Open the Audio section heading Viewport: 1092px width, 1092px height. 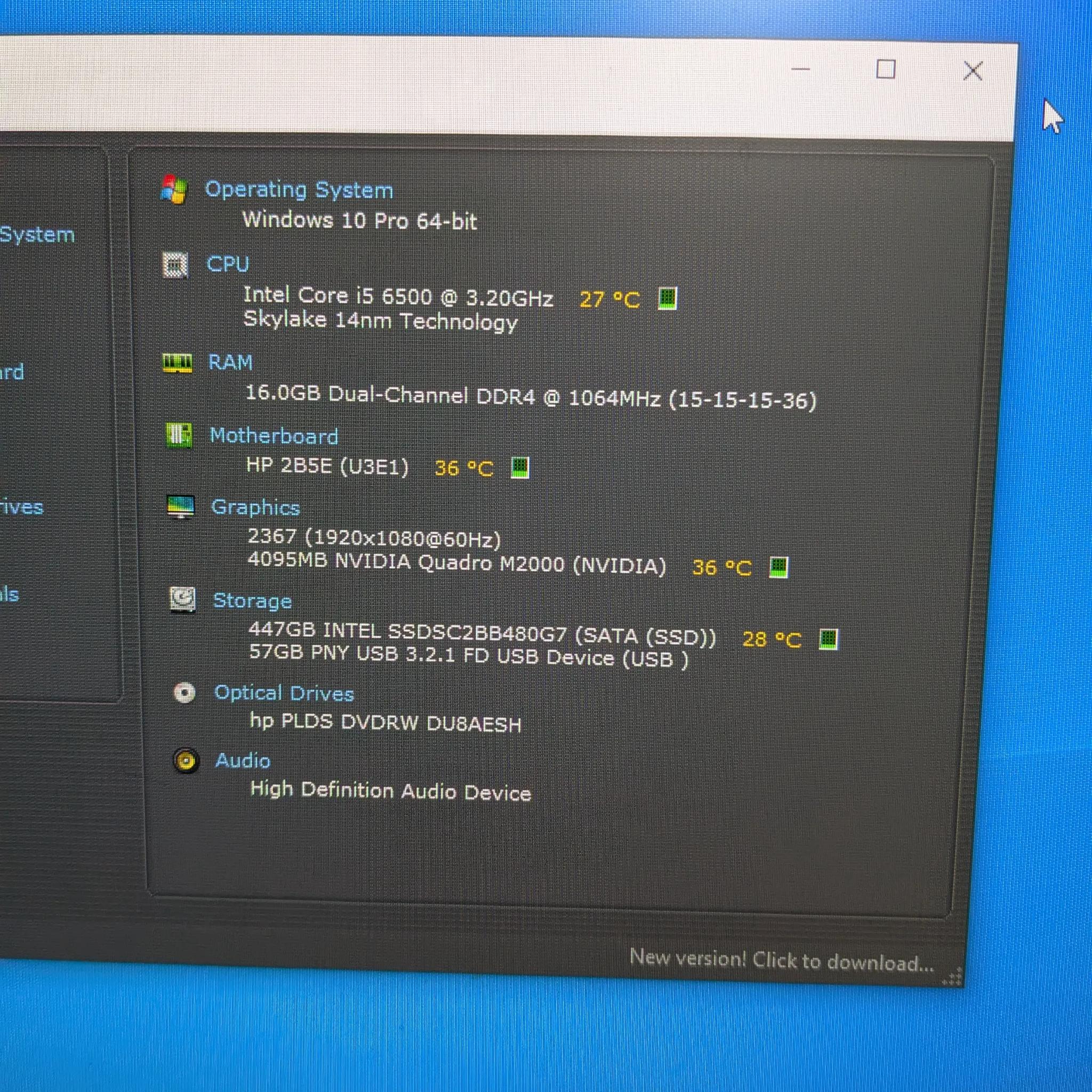(243, 761)
